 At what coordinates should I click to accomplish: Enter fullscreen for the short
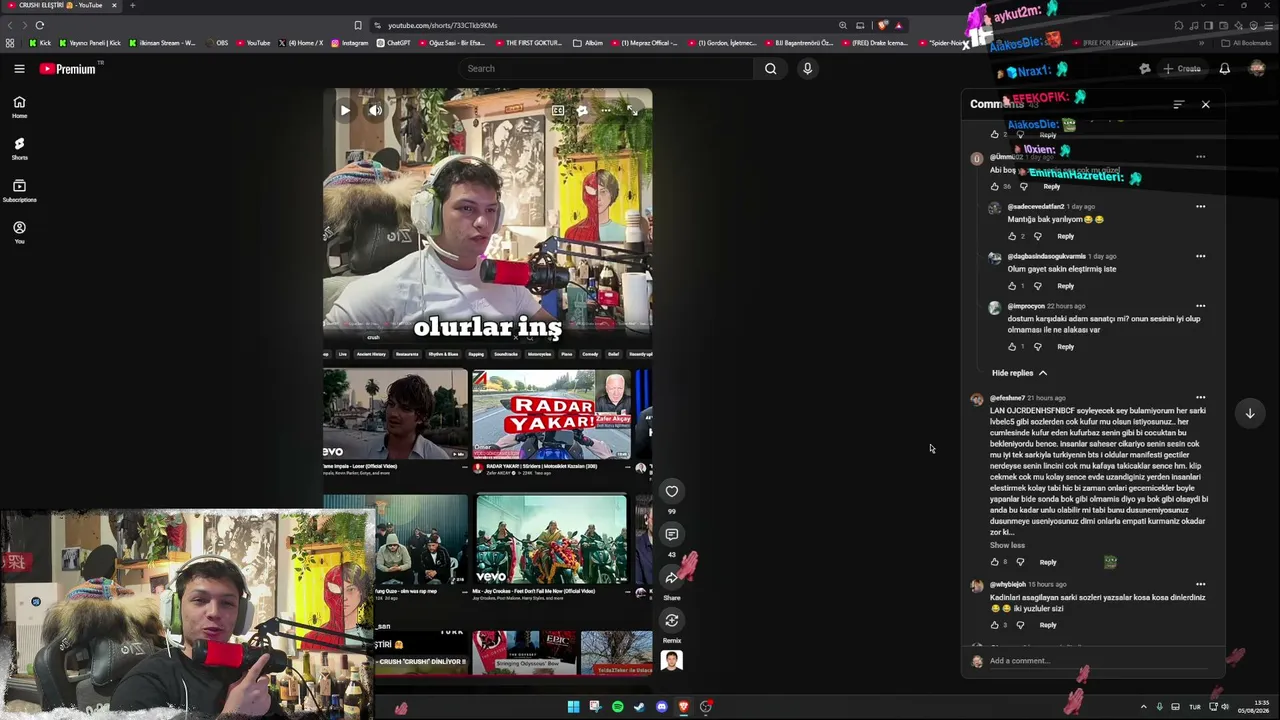pyautogui.click(x=632, y=111)
